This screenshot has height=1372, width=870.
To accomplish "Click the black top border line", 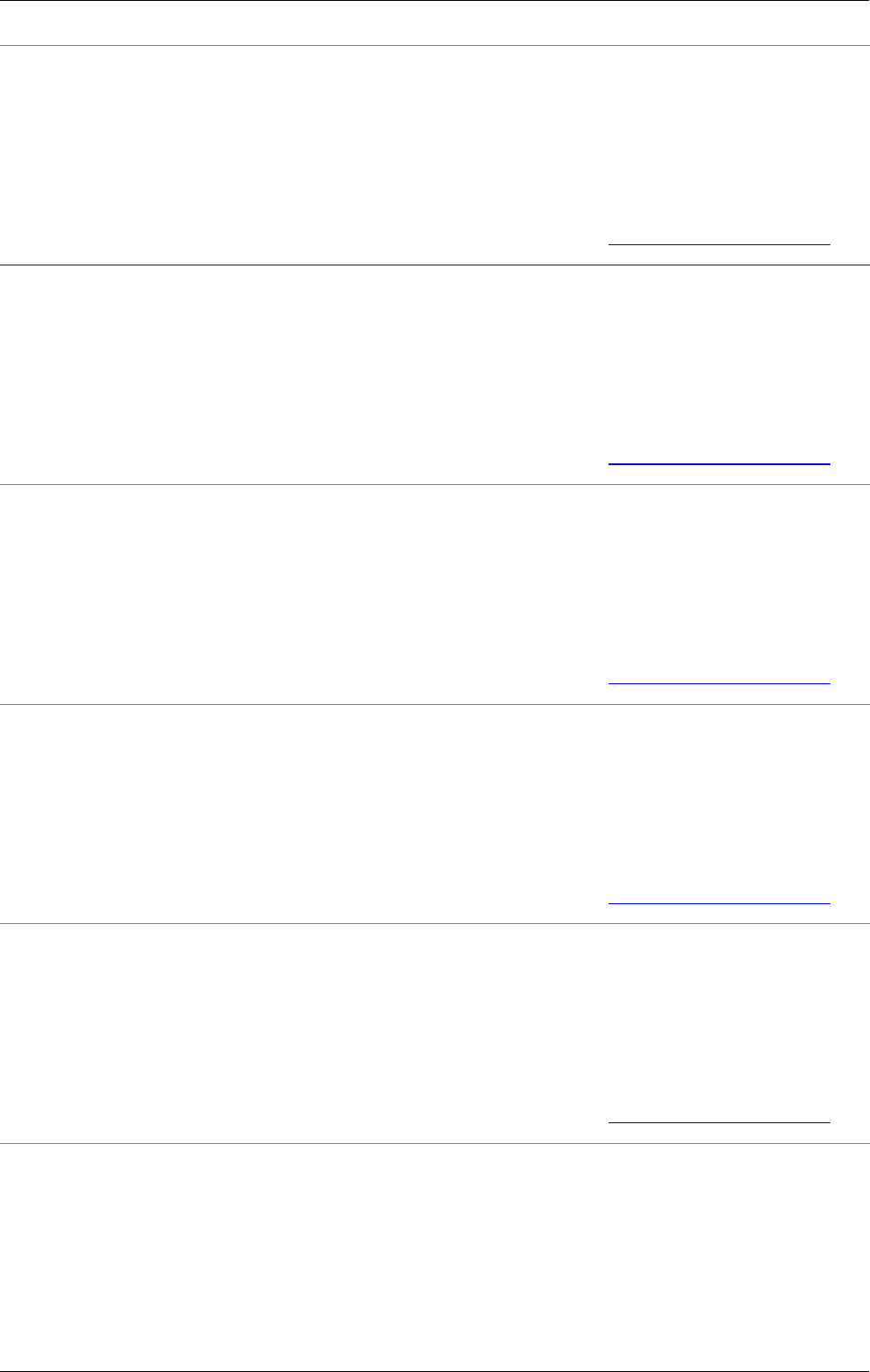I will (435, 1).
